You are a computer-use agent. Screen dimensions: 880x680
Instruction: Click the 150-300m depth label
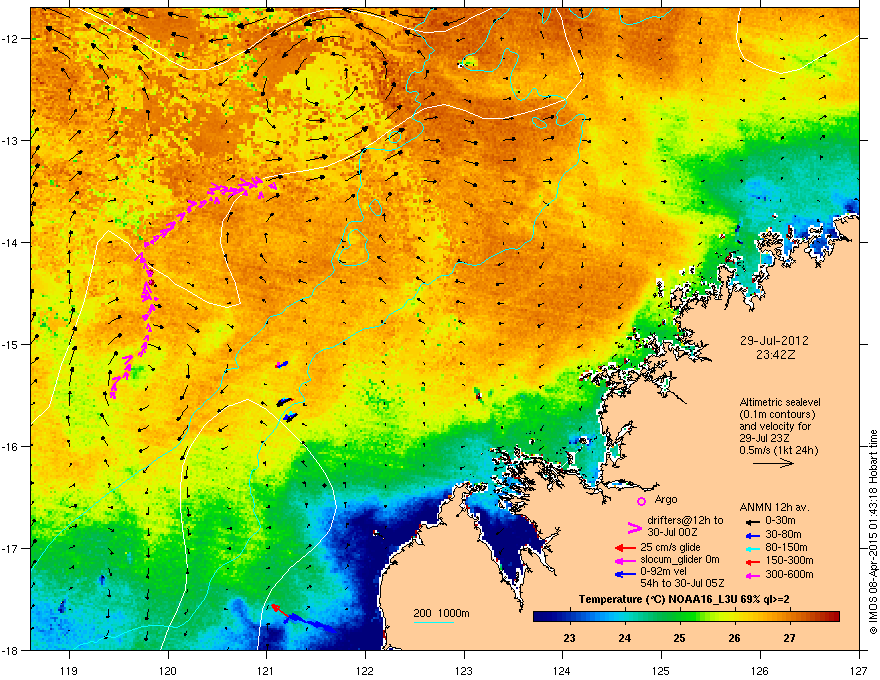(789, 560)
